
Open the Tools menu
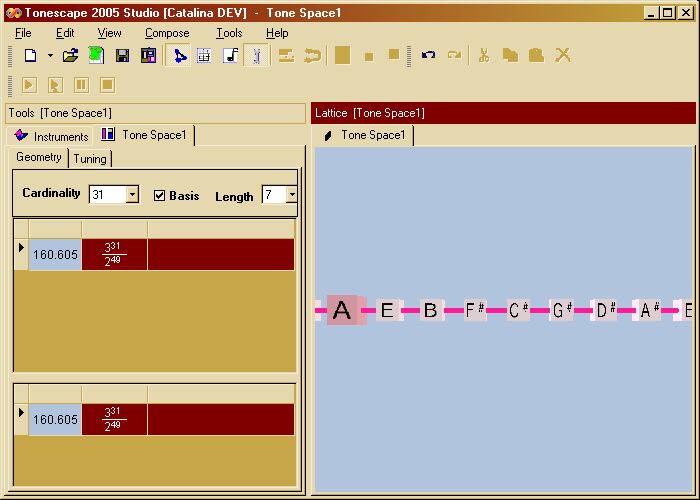pos(229,33)
